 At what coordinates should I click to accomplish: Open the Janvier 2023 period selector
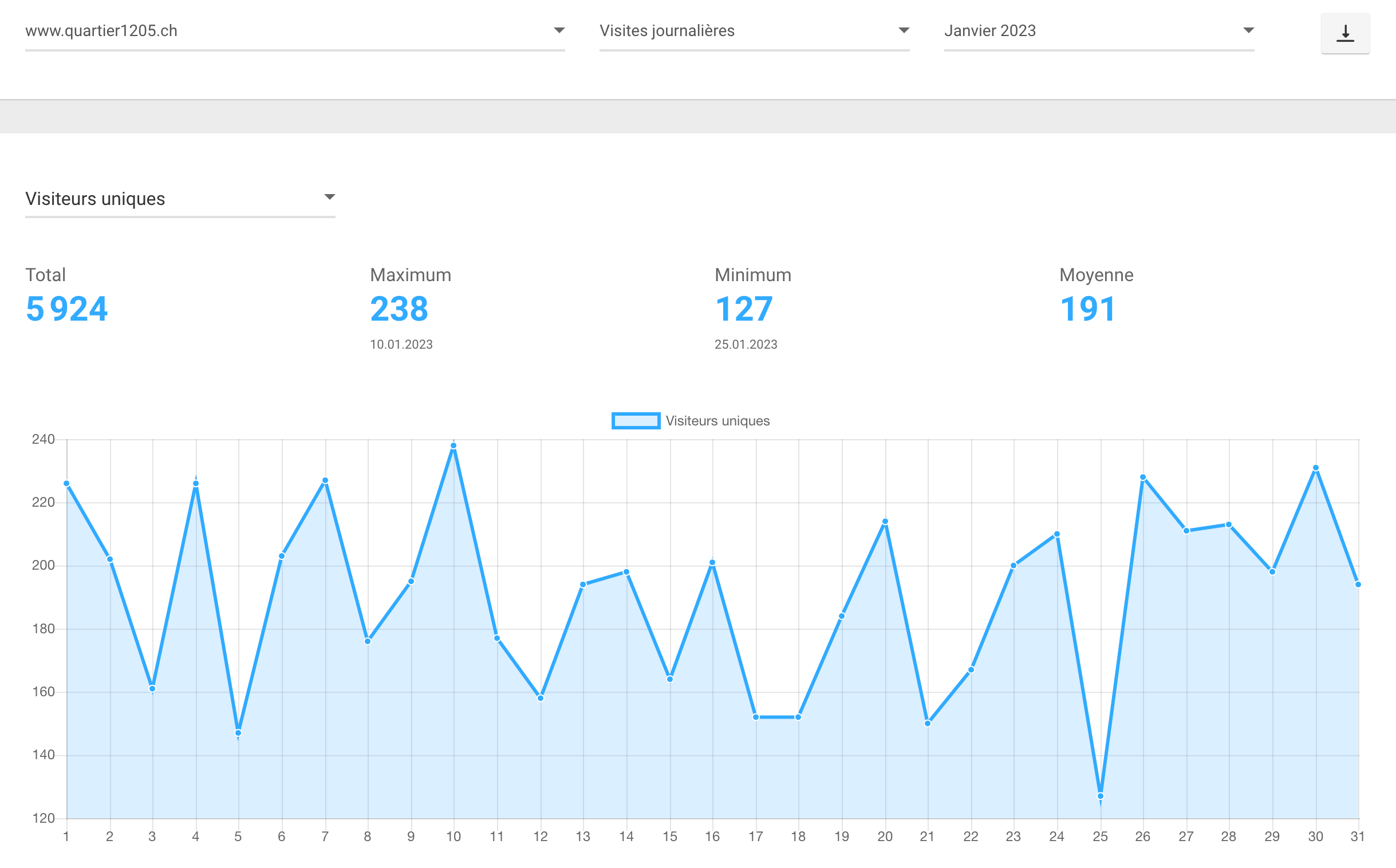[1099, 31]
